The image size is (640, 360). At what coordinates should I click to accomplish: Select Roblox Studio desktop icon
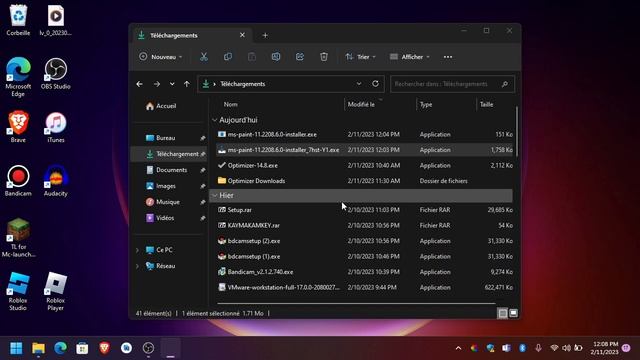(18, 291)
